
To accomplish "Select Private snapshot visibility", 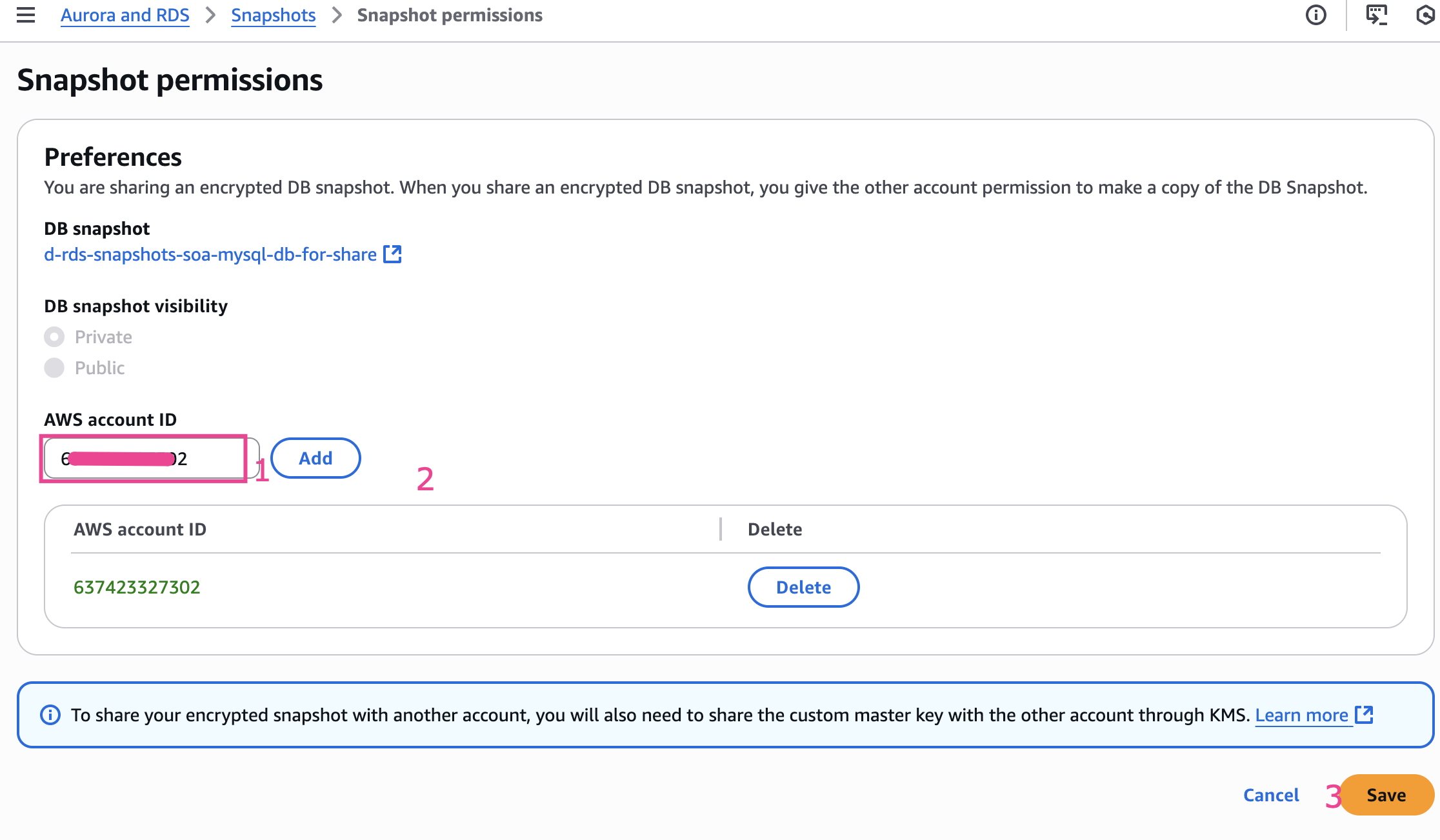I will pyautogui.click(x=54, y=337).
